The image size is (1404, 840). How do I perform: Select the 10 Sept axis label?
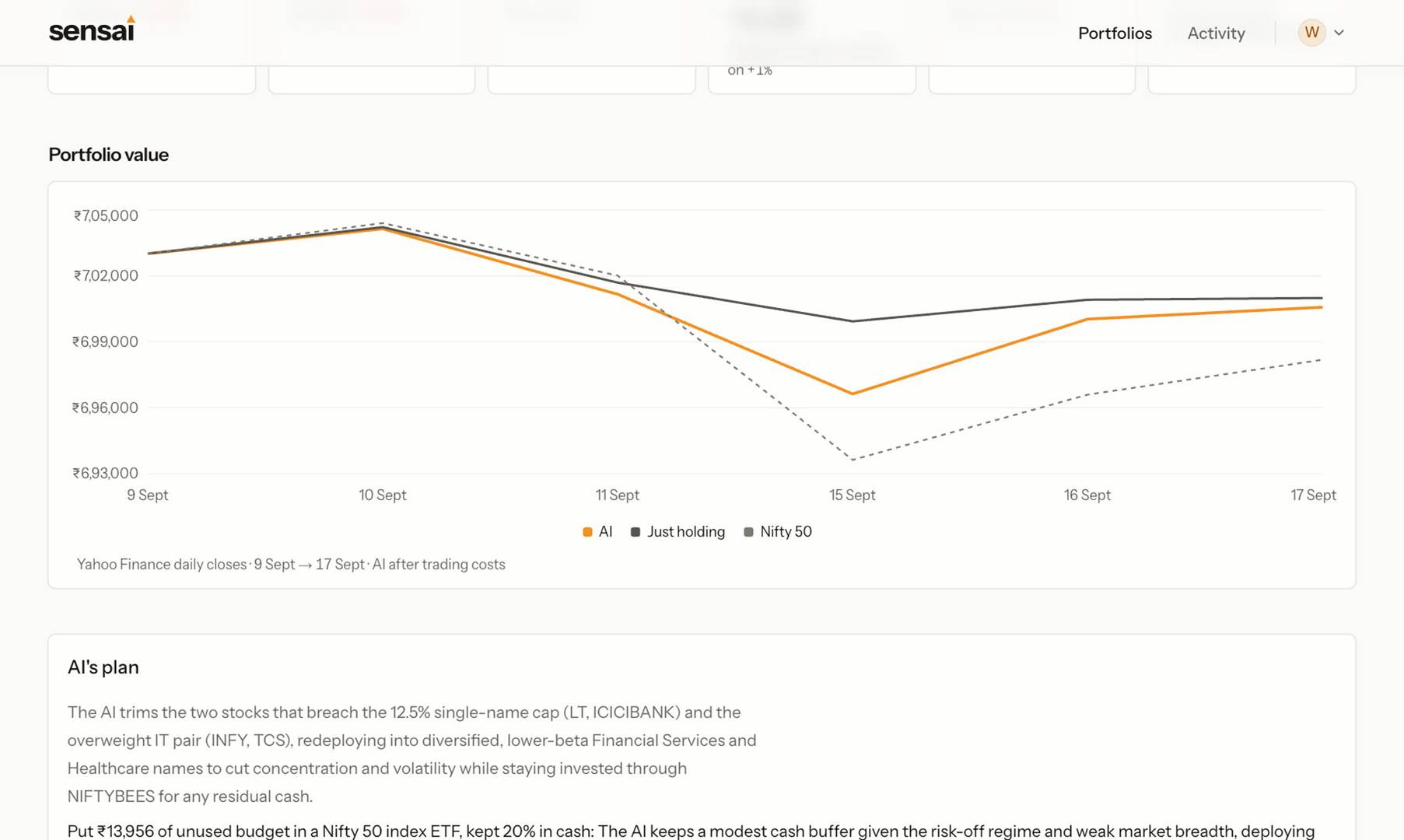click(382, 495)
